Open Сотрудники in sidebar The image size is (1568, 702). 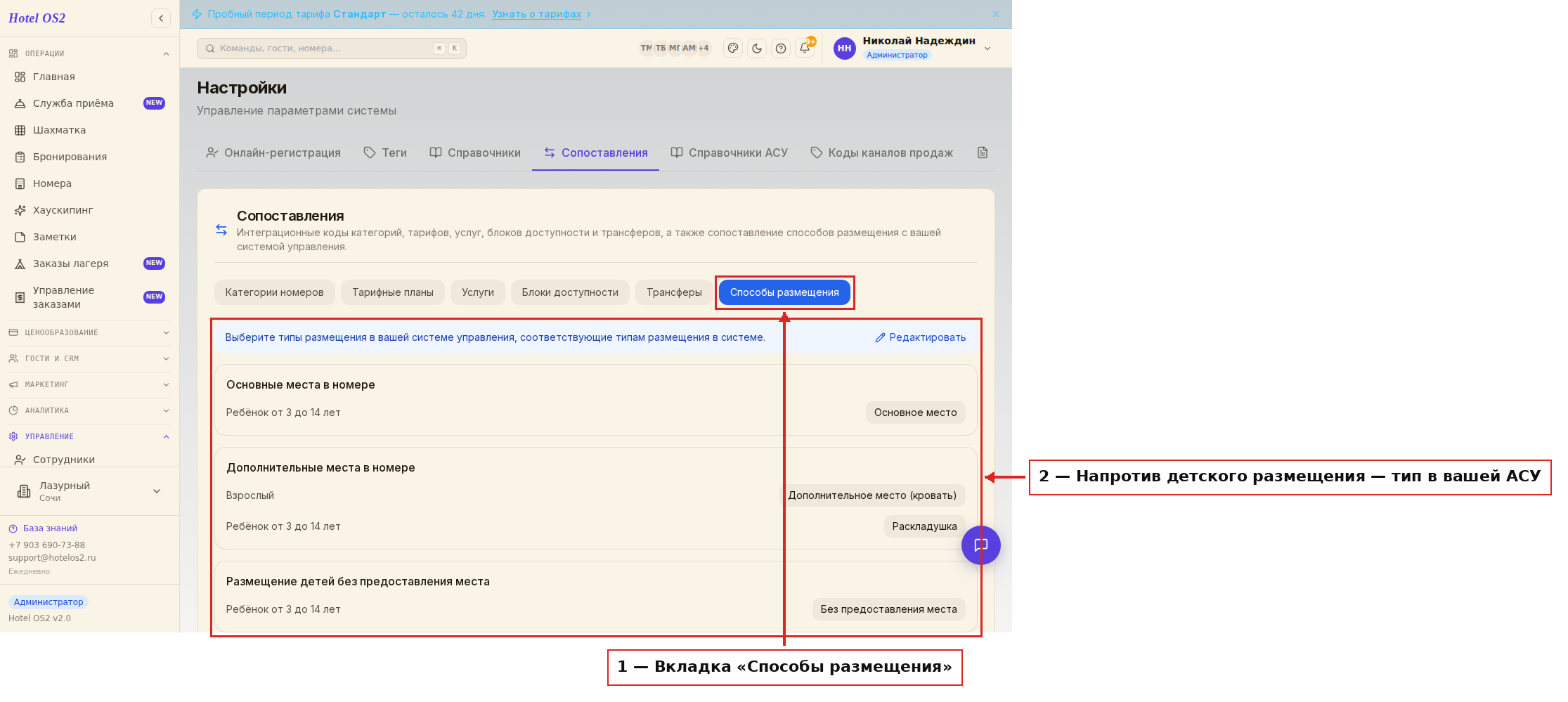(x=89, y=460)
